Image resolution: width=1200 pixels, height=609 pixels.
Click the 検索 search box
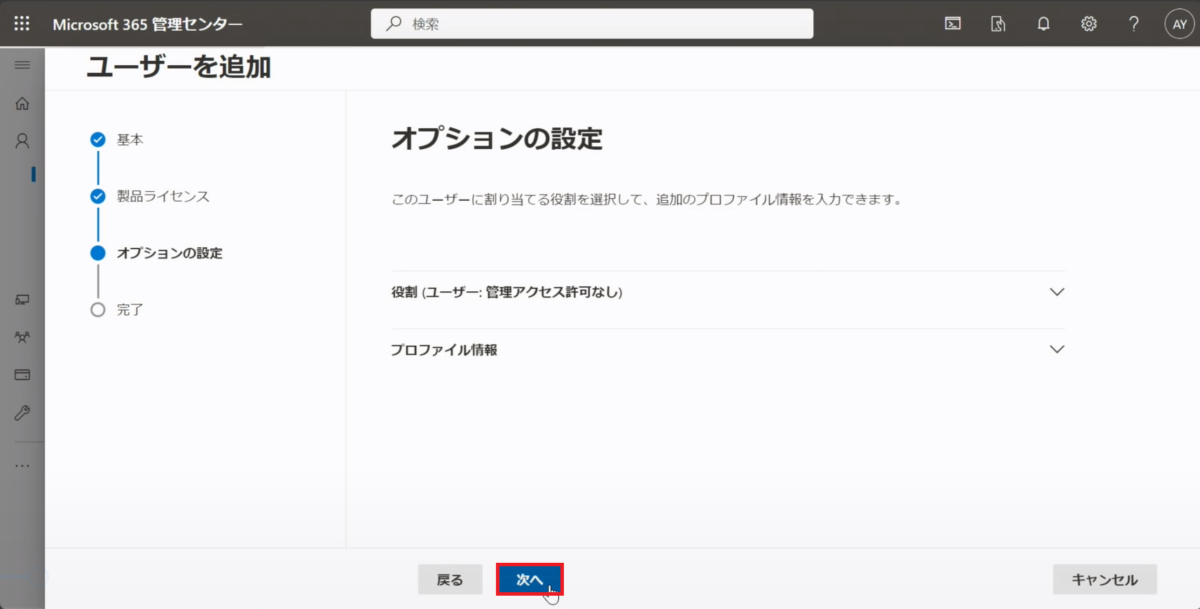(592, 24)
